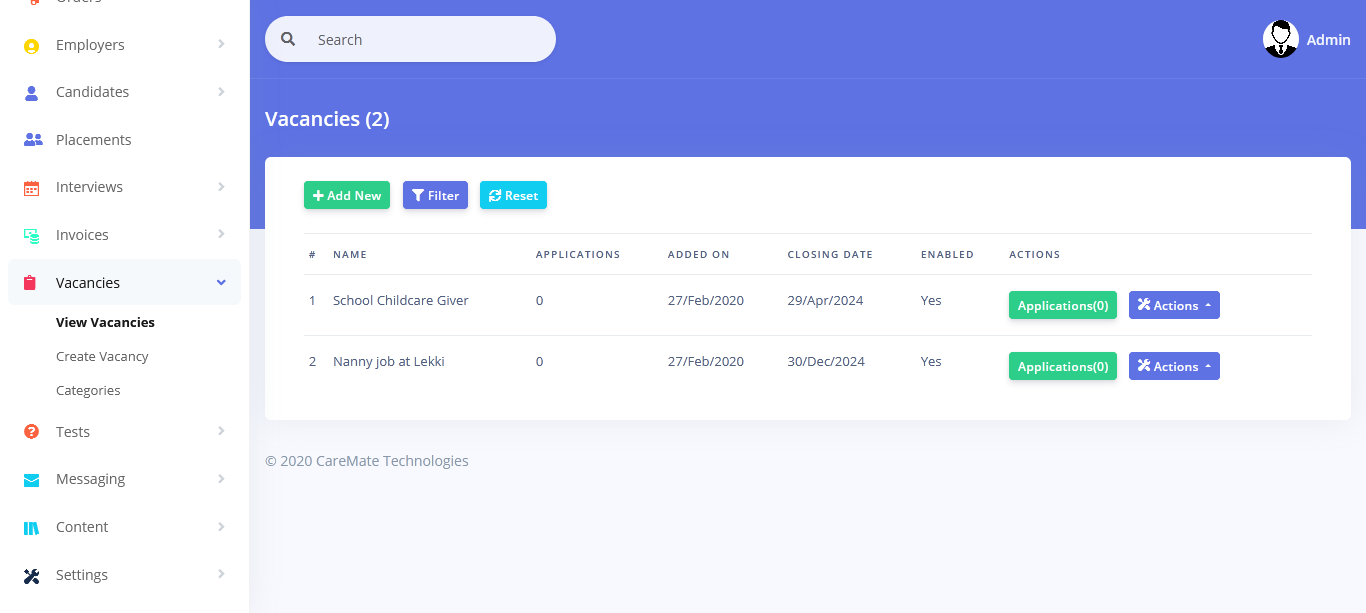View Applications(0) for Nanny job at Lekki

click(1062, 366)
